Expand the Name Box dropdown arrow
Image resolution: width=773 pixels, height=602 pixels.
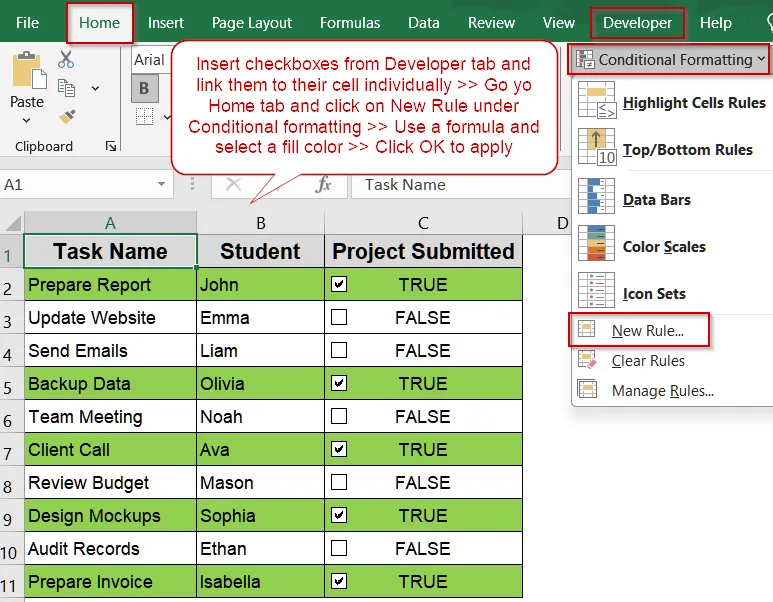161,184
